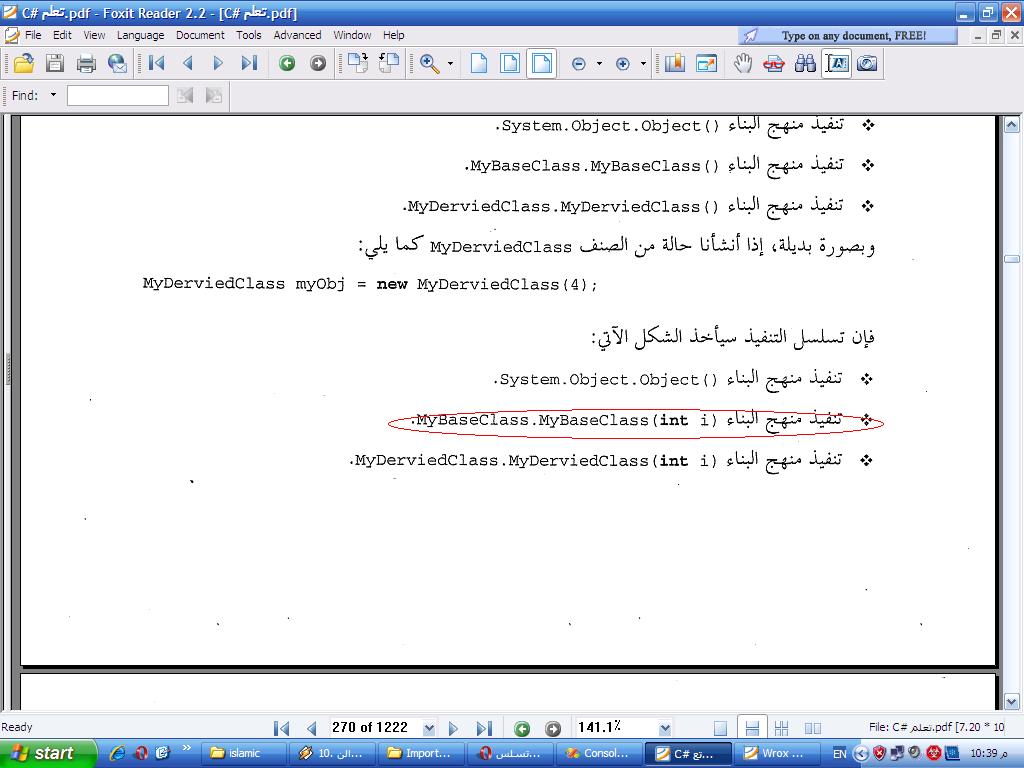Select the Hand tool
This screenshot has width=1024, height=768.
click(743, 63)
